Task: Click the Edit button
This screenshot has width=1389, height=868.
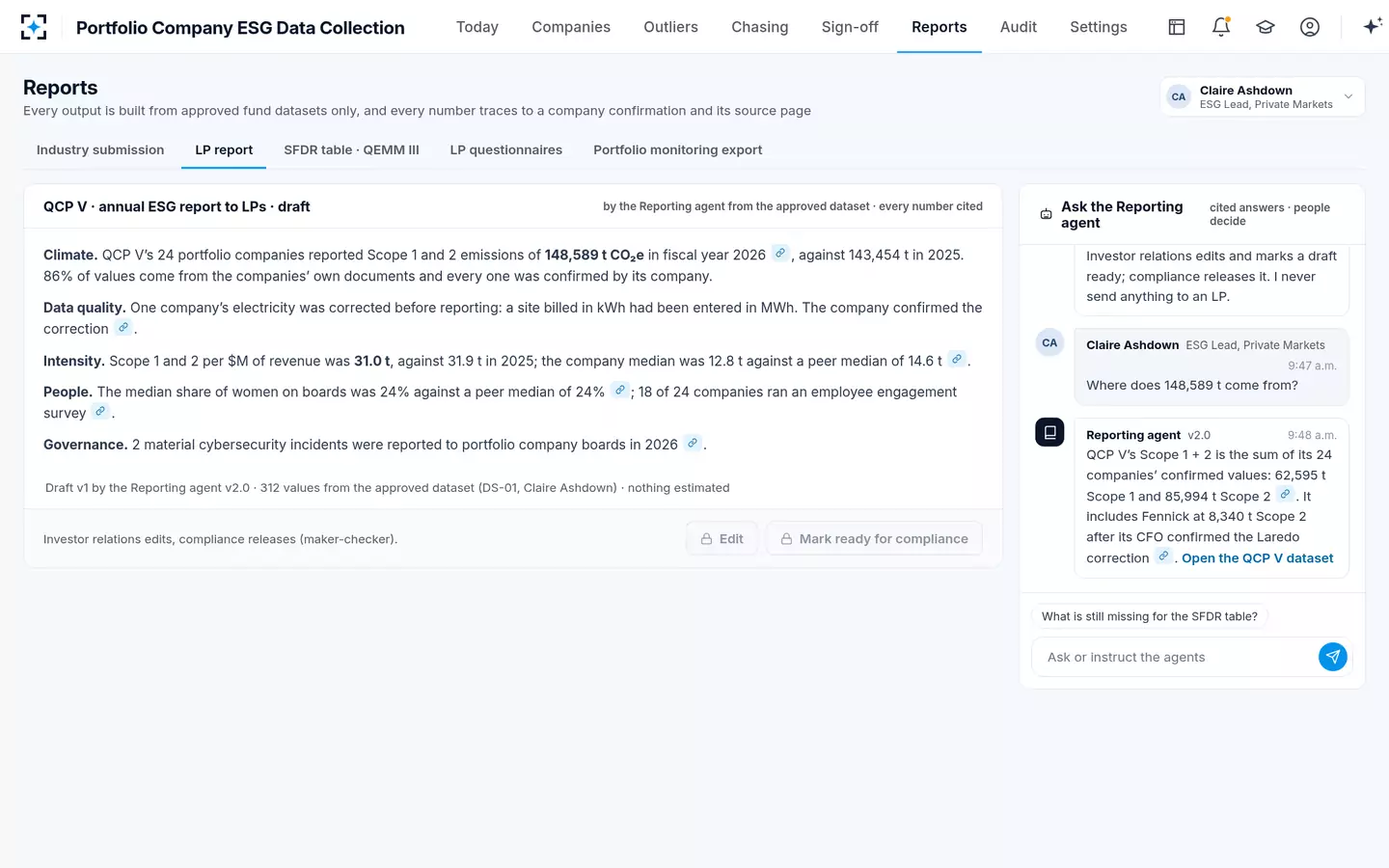Action: click(x=722, y=538)
